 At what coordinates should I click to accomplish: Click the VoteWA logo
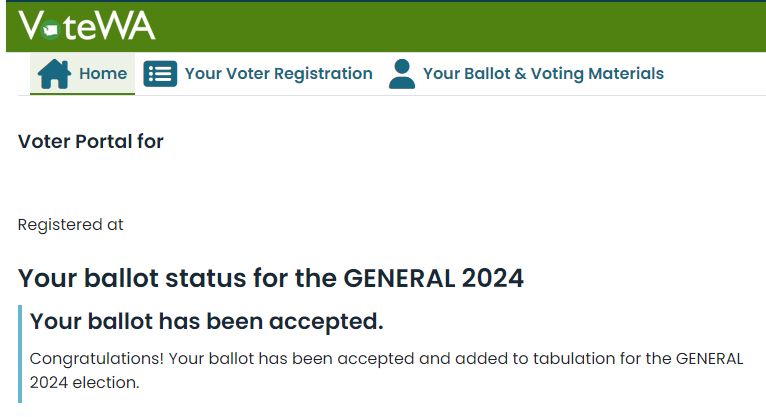[86, 26]
